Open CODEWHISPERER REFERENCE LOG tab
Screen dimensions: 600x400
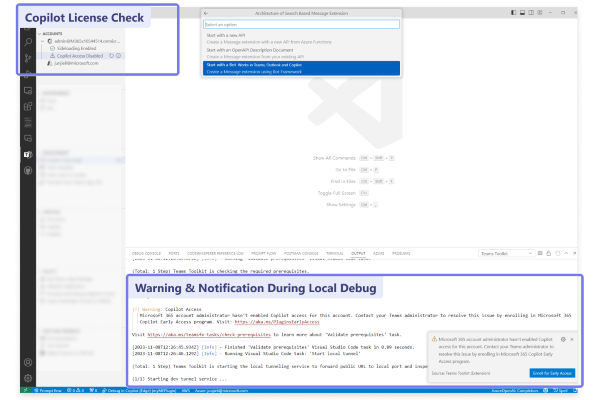[x=215, y=253]
